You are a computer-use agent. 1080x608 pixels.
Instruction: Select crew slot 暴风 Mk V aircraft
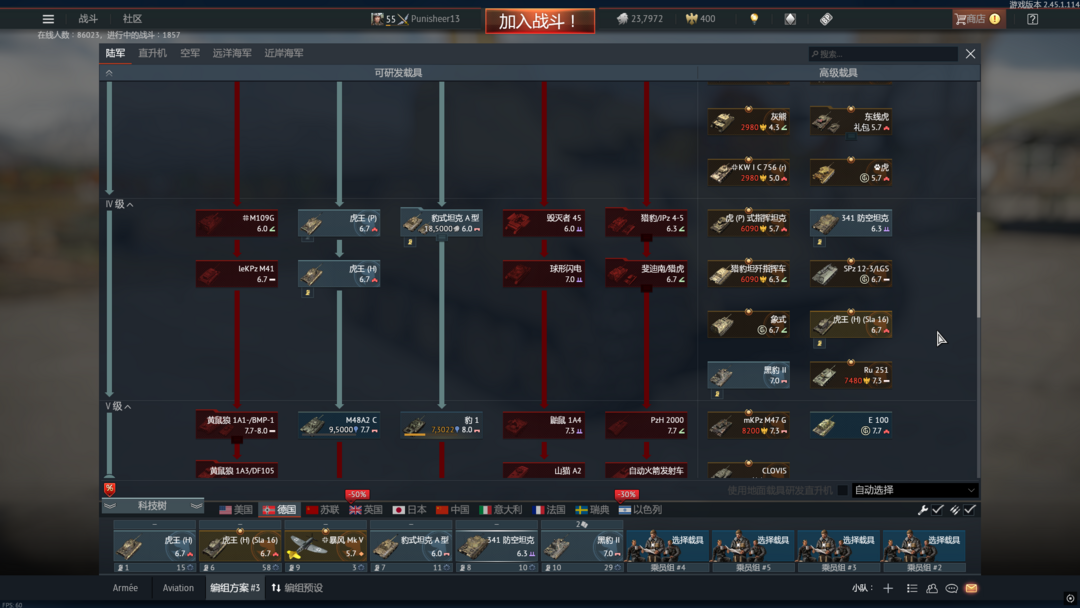point(325,547)
